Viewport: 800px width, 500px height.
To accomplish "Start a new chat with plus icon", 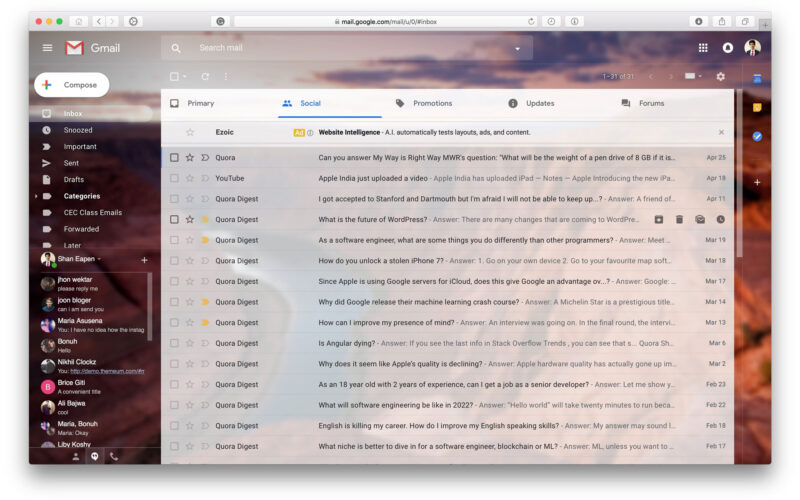I will coord(144,260).
